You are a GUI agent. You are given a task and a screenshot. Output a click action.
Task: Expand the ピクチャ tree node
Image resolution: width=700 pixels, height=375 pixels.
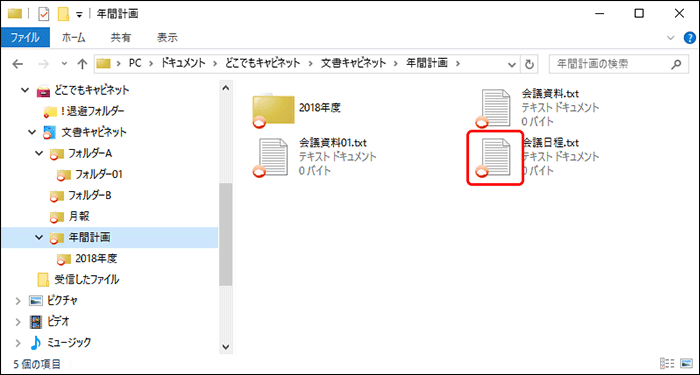tap(18, 301)
